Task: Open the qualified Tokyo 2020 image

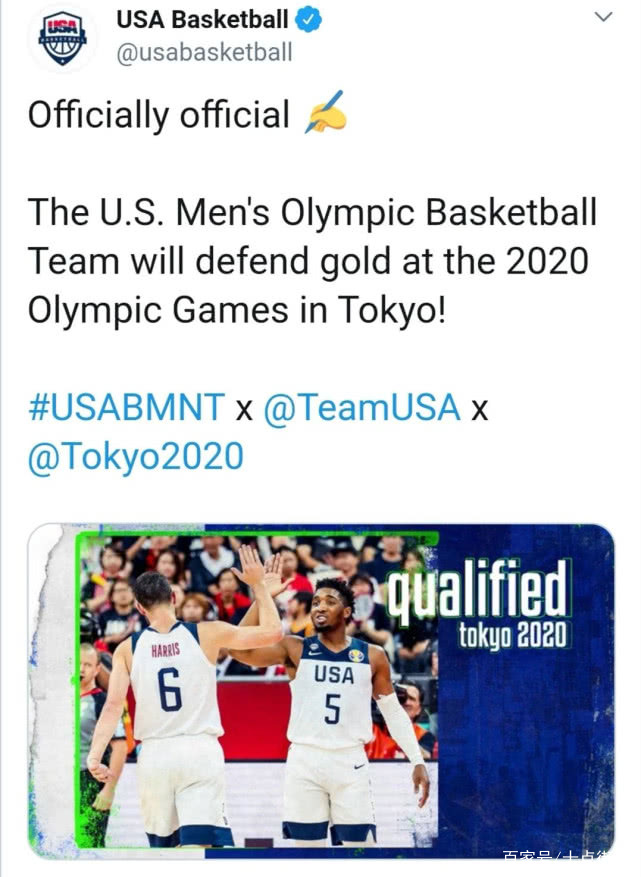Action: pyautogui.click(x=321, y=691)
